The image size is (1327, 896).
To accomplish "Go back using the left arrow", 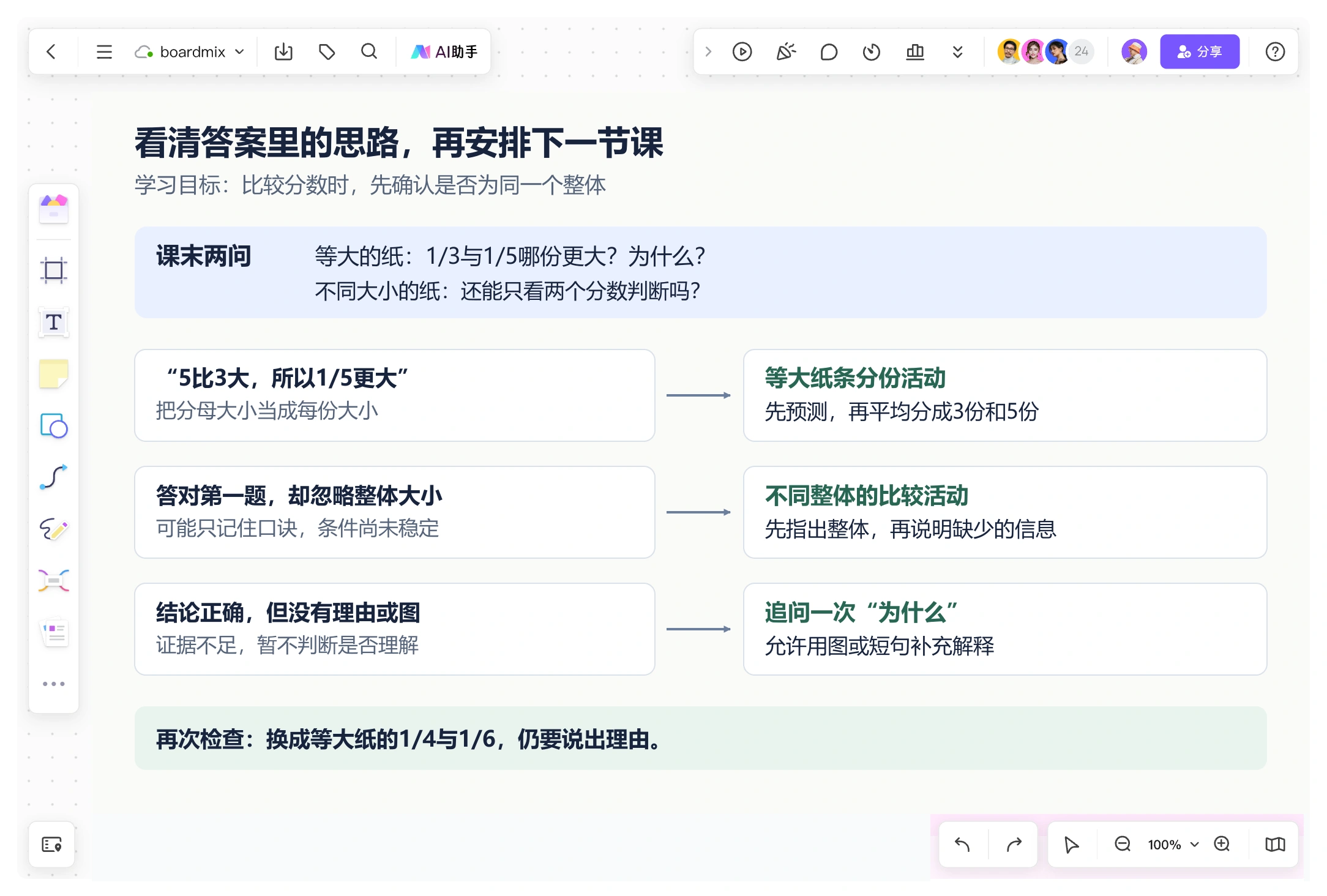I will 51,52.
